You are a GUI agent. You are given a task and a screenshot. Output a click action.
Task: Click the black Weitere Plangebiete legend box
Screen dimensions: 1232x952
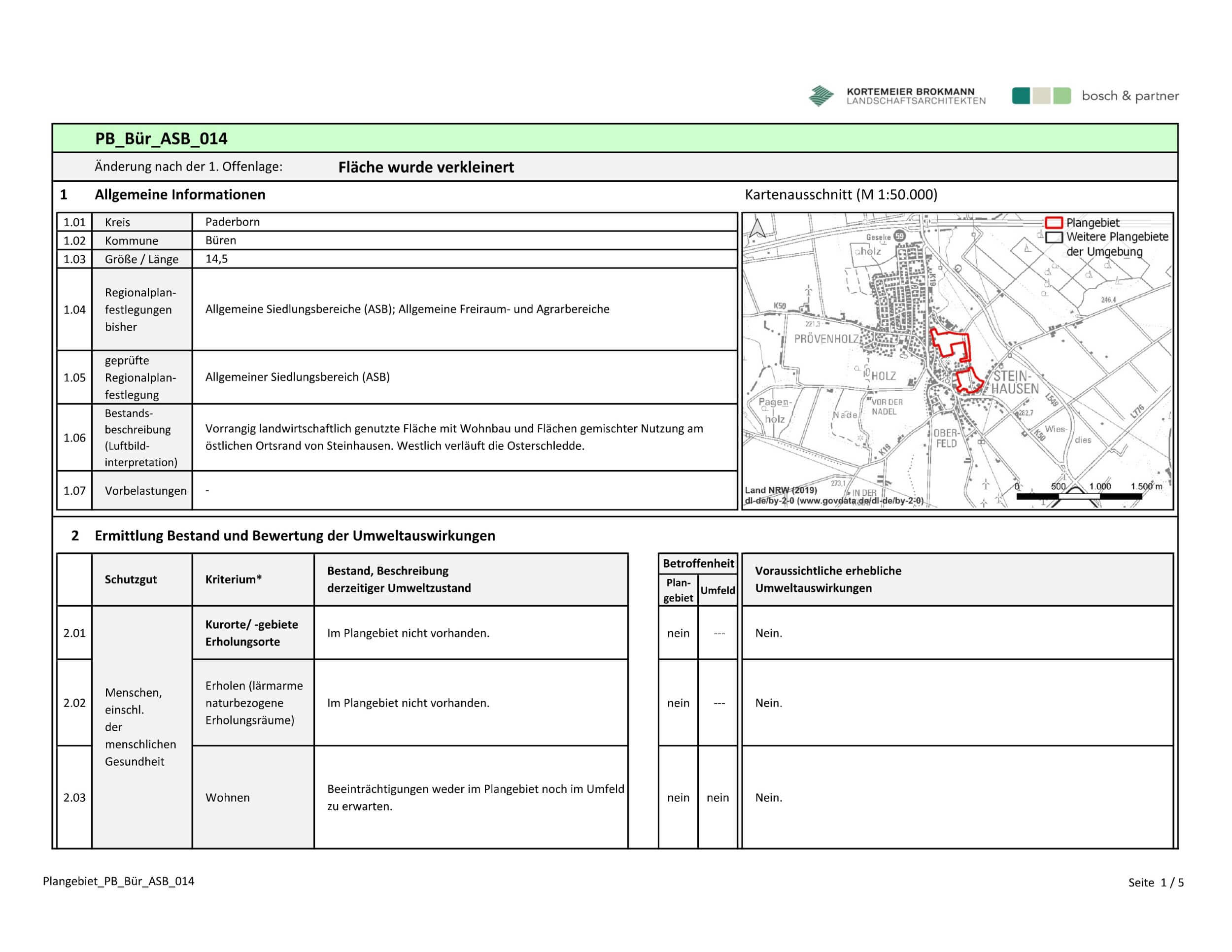(1054, 237)
